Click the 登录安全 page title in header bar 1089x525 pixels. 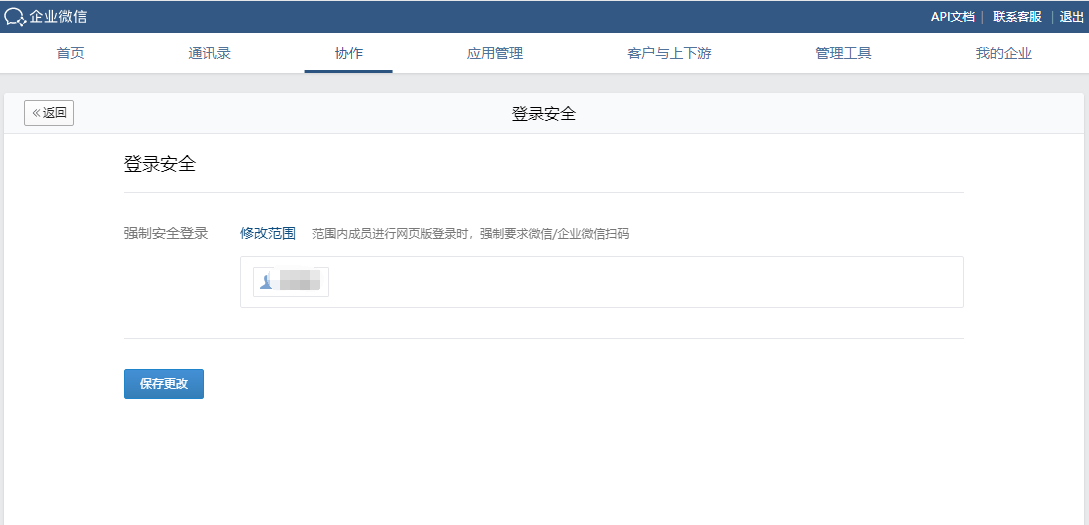coord(544,114)
